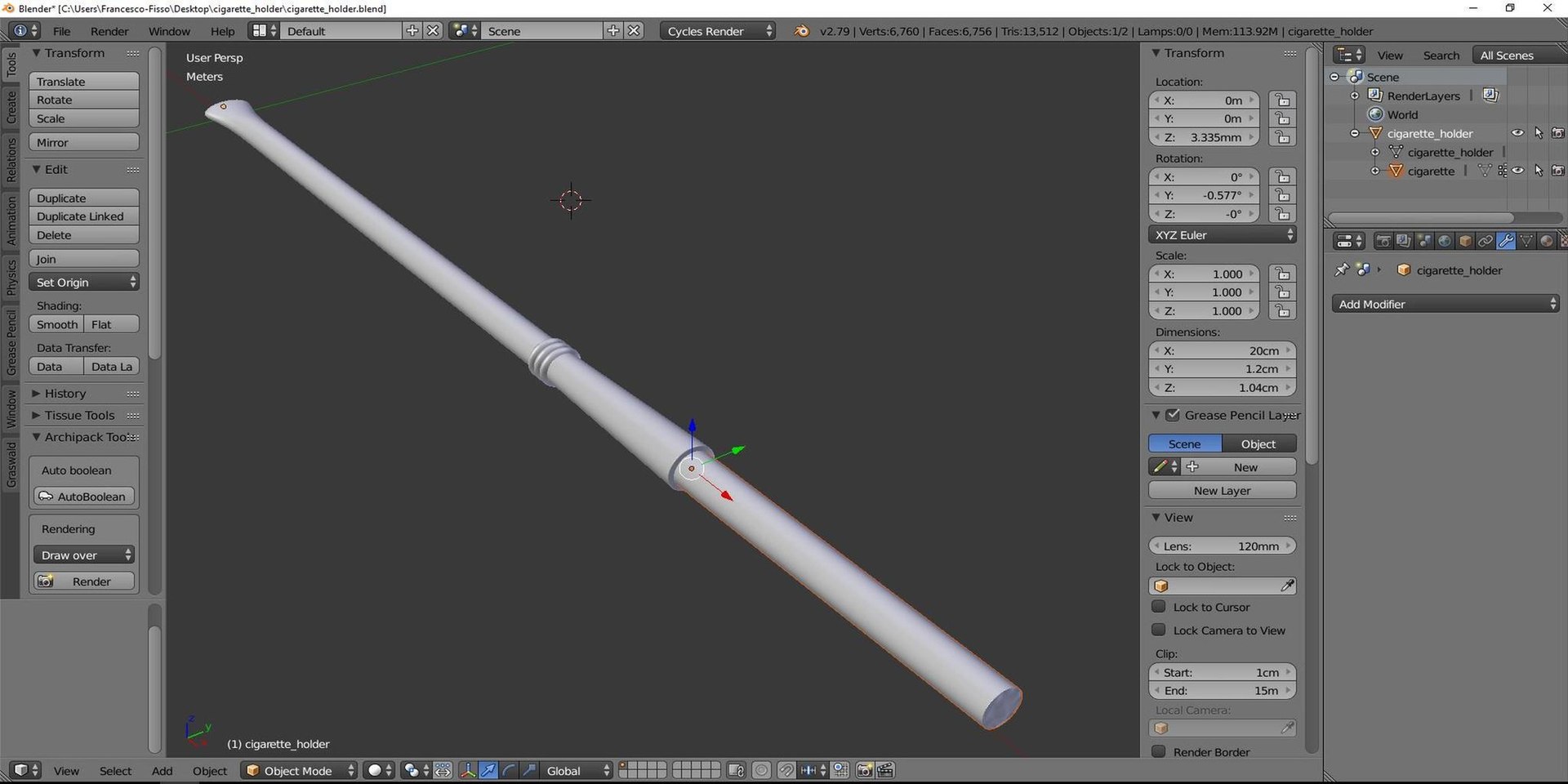The width and height of the screenshot is (1568, 784).
Task: Toggle the 3D manipulator axes icon
Action: [x=468, y=770]
